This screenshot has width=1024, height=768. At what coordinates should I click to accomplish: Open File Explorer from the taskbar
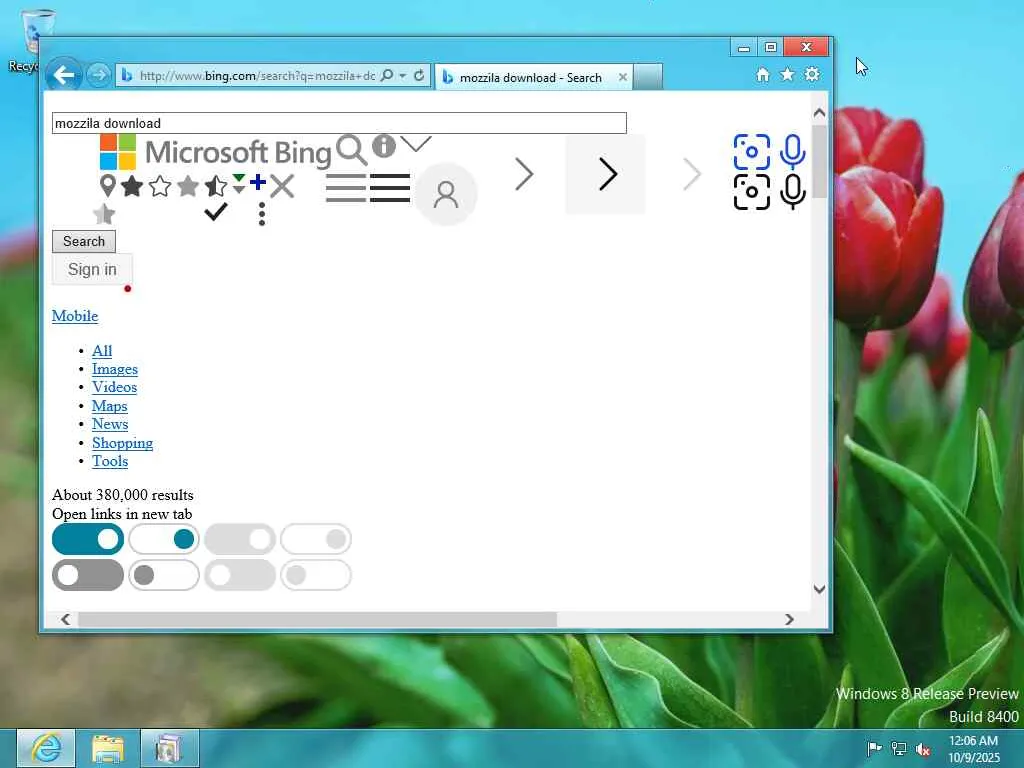108,748
